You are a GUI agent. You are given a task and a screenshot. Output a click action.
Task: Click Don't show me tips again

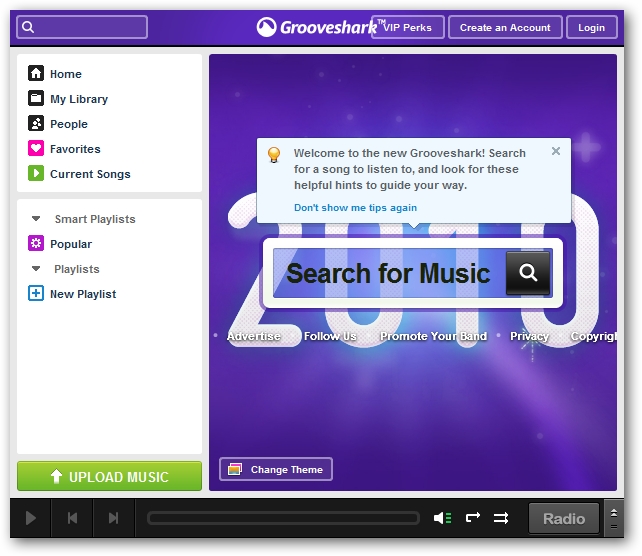click(x=355, y=208)
